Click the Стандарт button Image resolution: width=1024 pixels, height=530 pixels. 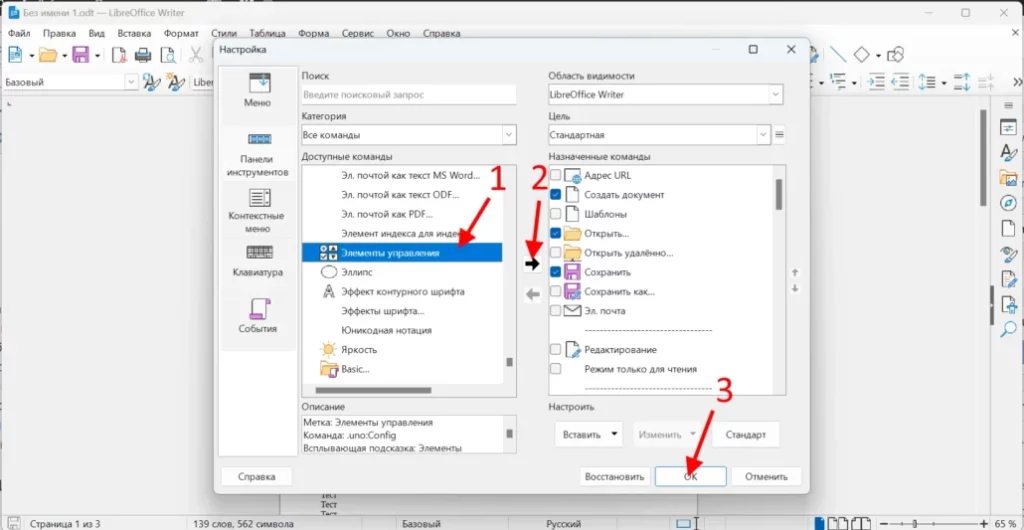coord(745,435)
